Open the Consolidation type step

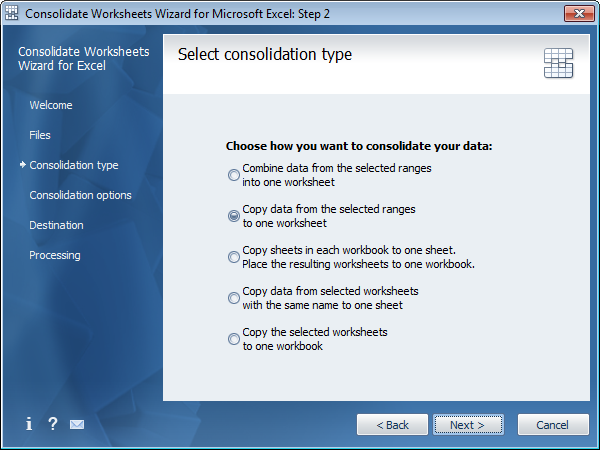[x=74, y=165]
